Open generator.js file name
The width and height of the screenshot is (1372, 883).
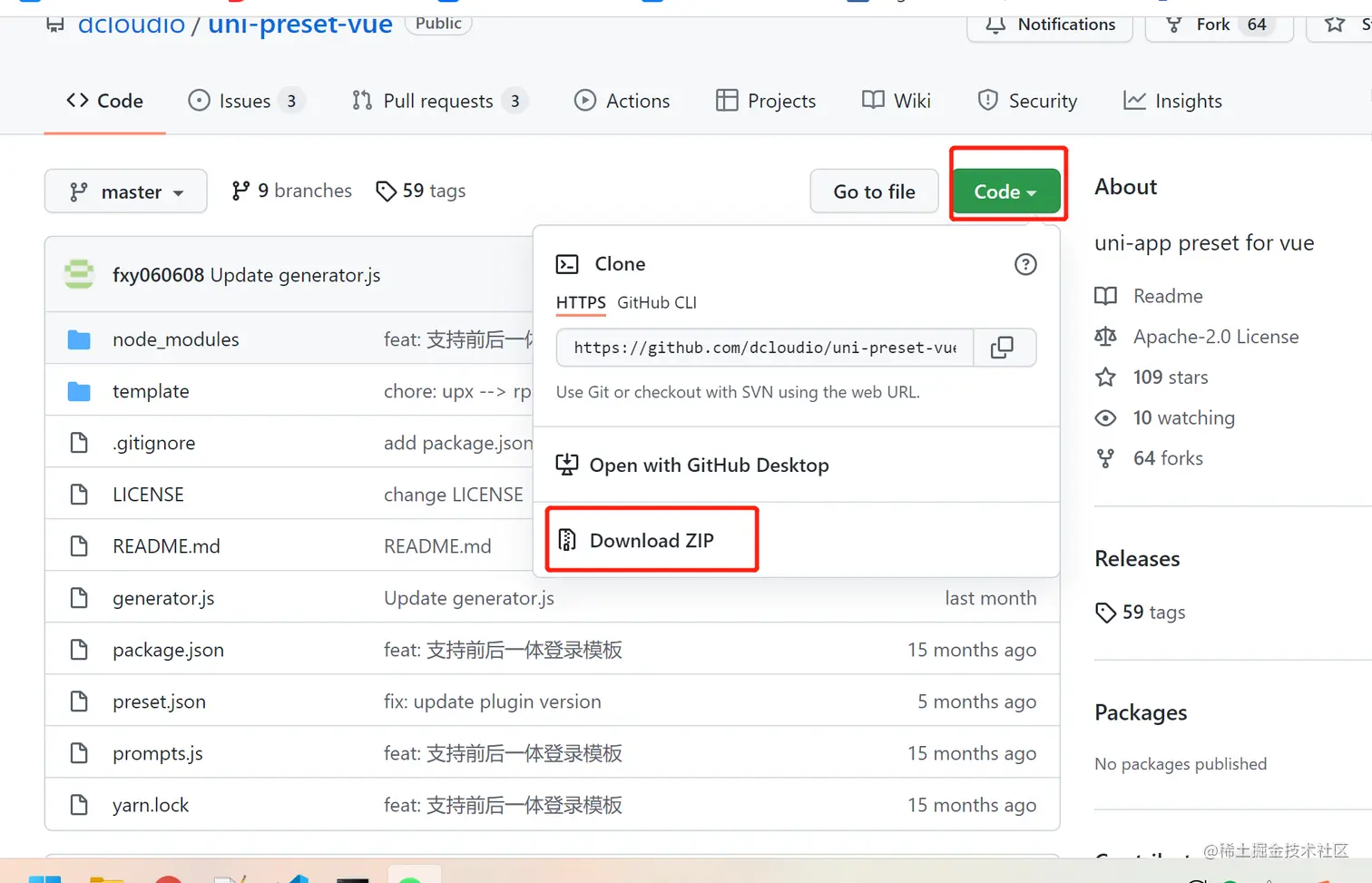(163, 598)
